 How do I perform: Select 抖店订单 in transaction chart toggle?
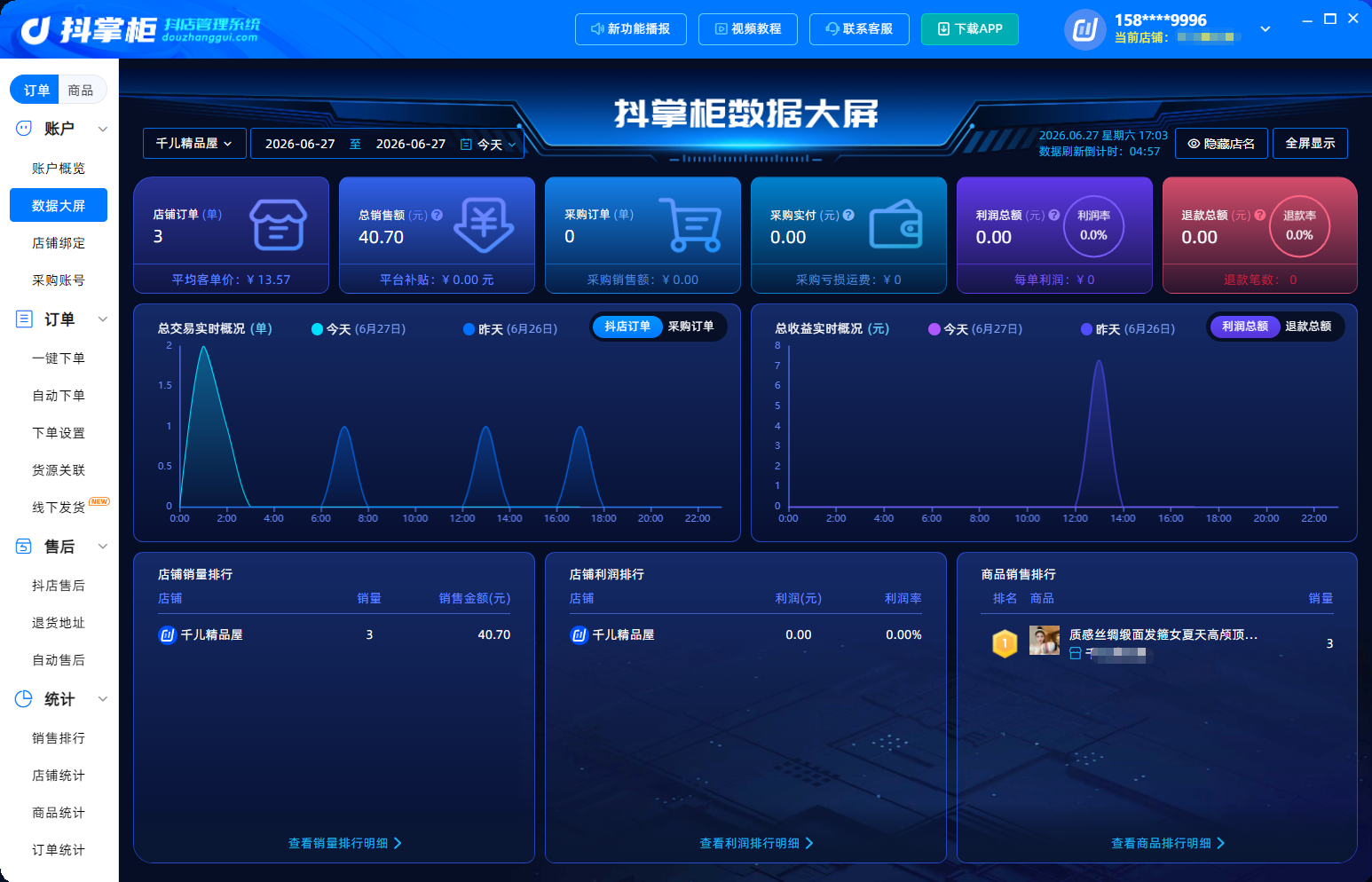(x=627, y=327)
